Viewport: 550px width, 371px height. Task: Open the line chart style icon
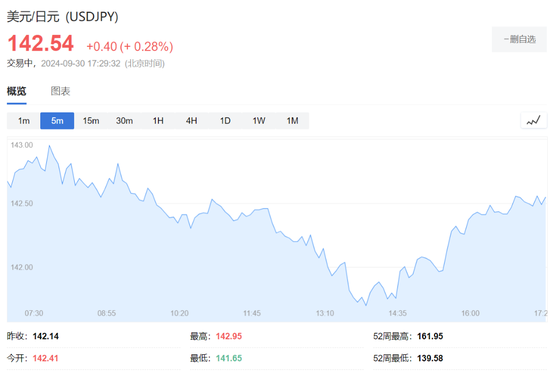point(534,121)
